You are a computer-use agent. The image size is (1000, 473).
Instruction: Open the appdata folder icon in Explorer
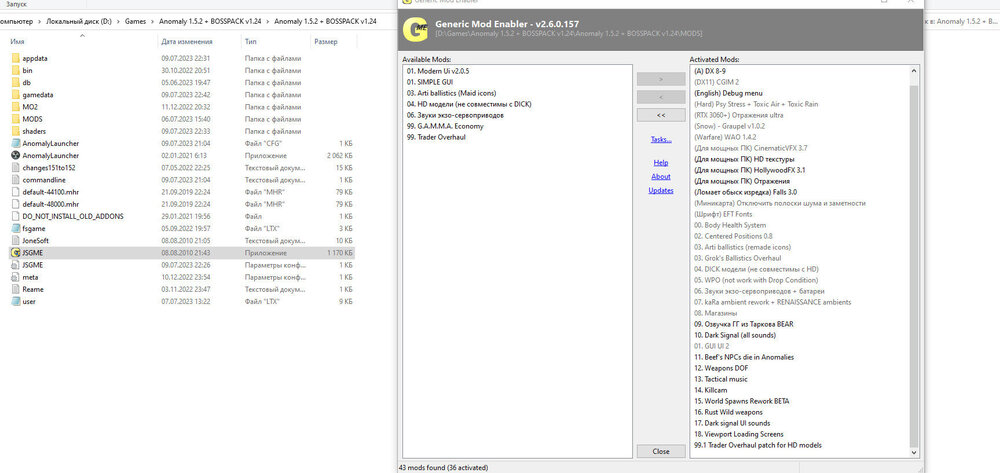pos(16,58)
